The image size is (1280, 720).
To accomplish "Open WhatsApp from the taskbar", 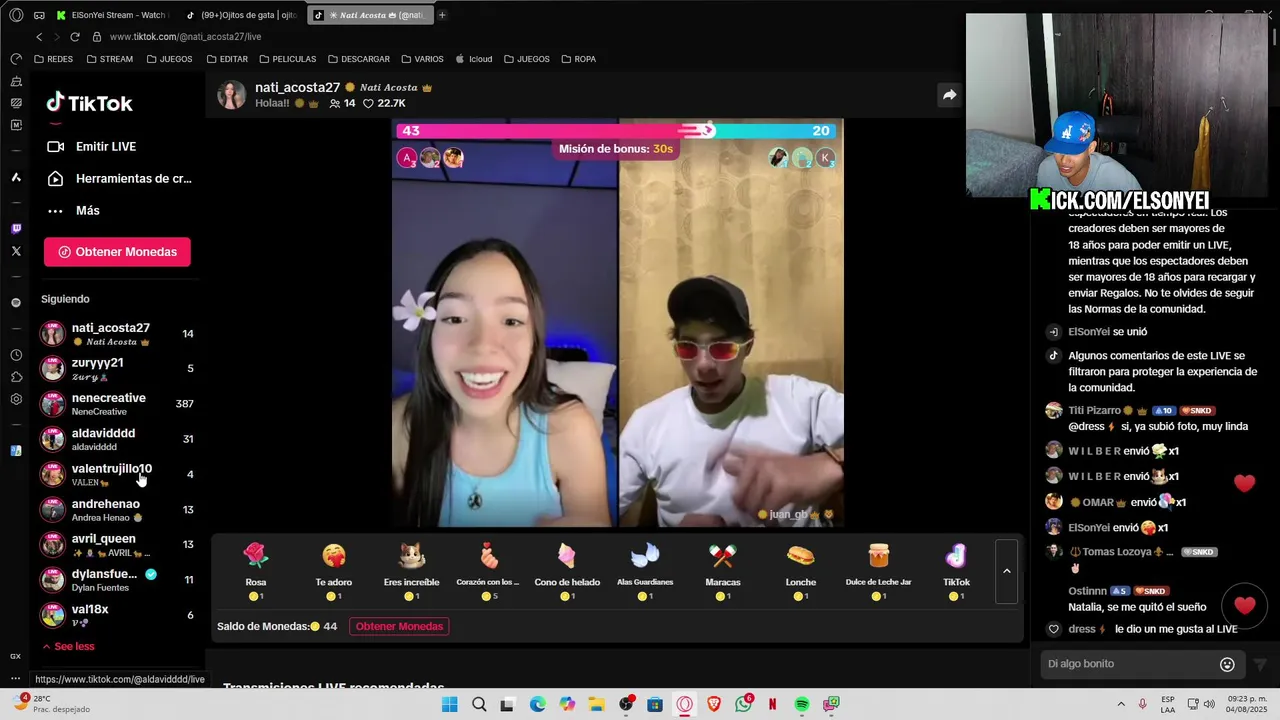I will click(744, 704).
